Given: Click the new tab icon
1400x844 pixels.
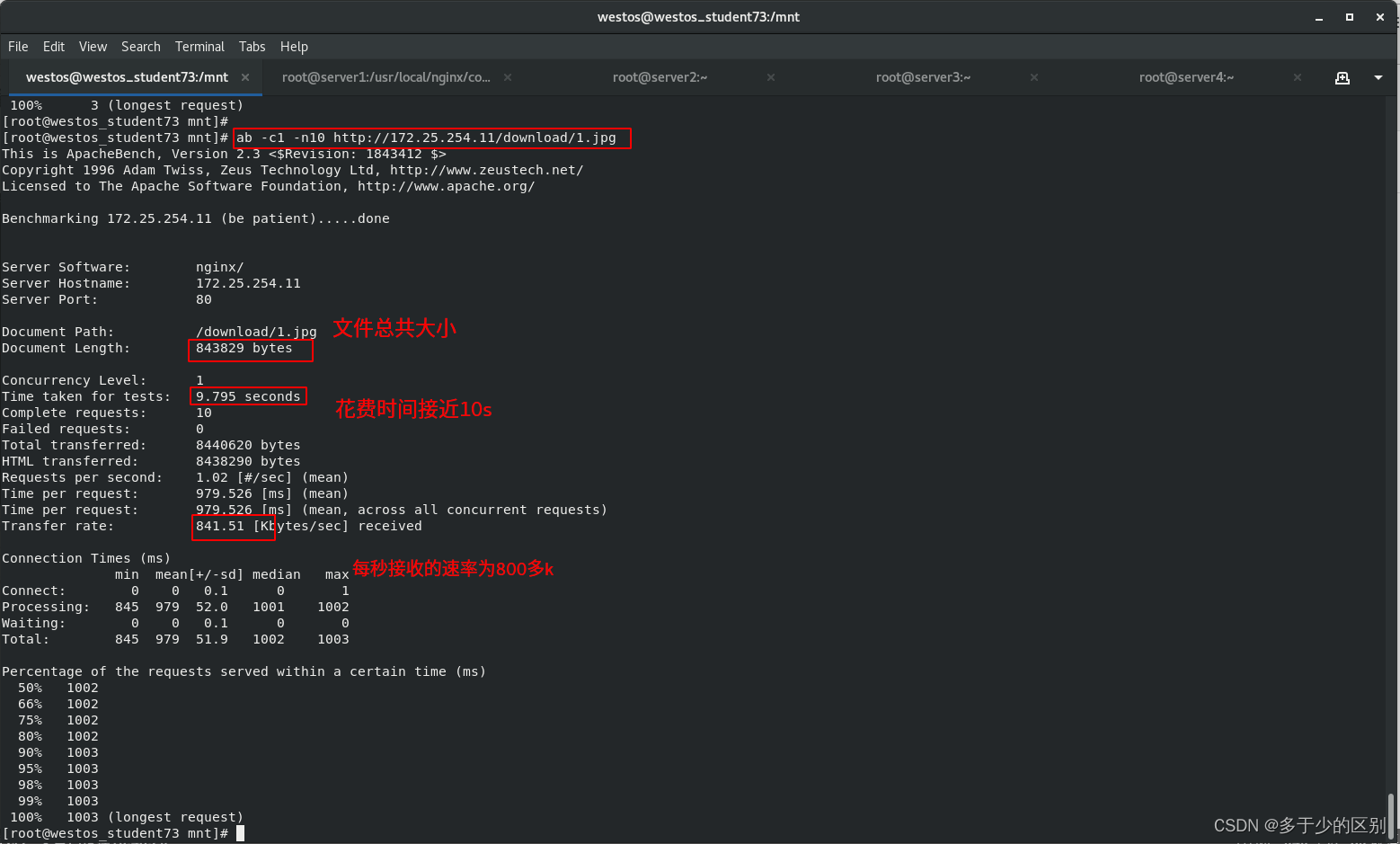Looking at the screenshot, I should pyautogui.click(x=1342, y=78).
